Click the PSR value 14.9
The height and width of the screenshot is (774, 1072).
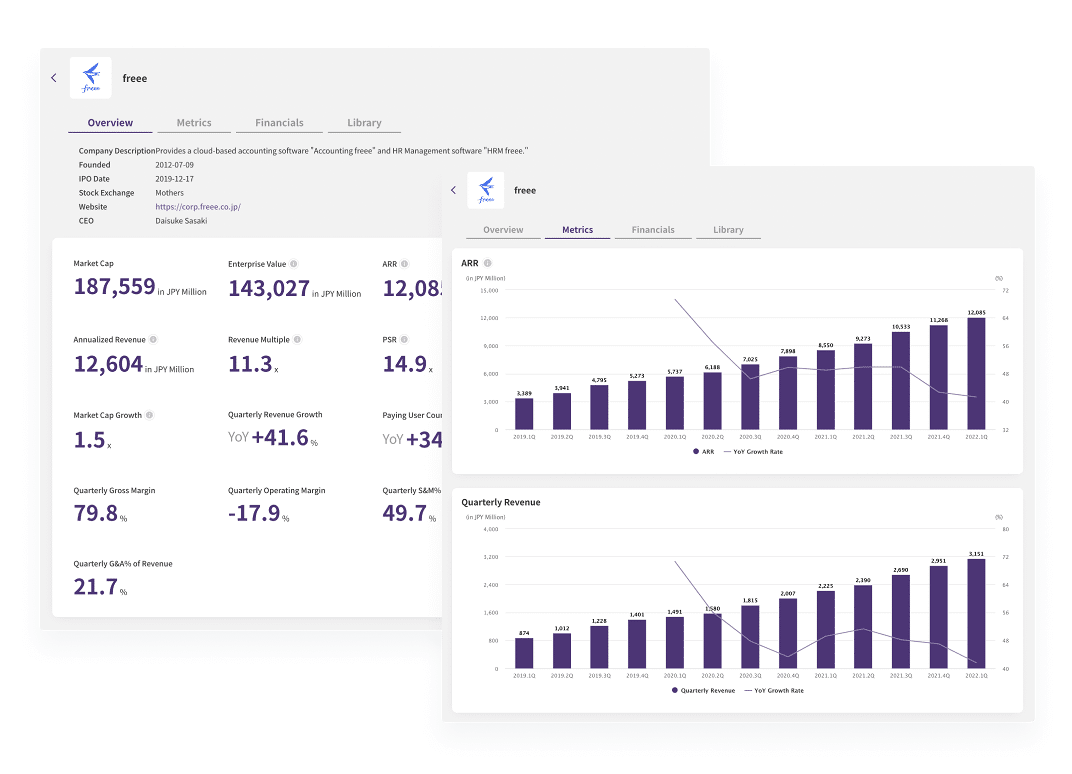(x=405, y=364)
